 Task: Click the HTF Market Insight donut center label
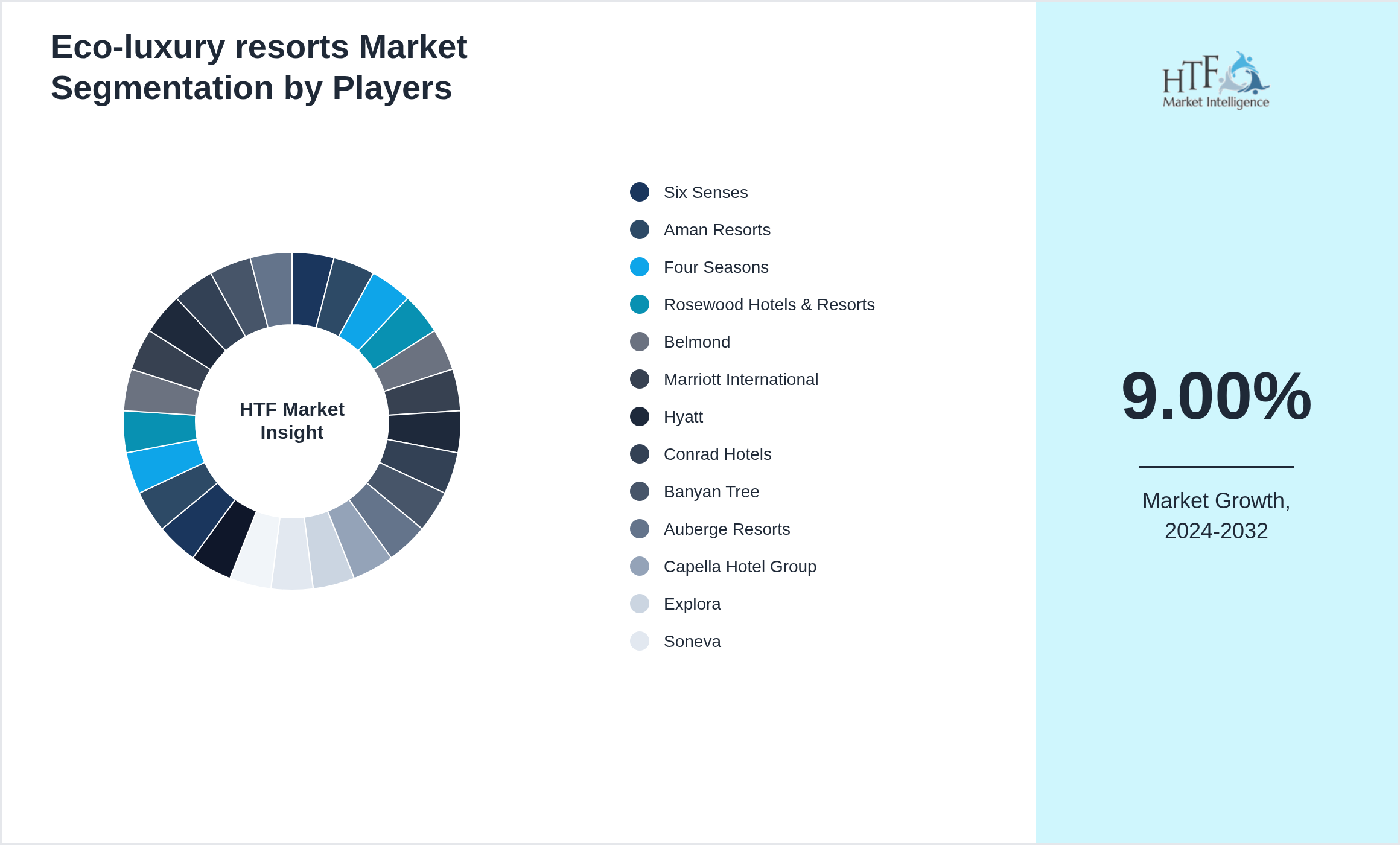point(292,421)
